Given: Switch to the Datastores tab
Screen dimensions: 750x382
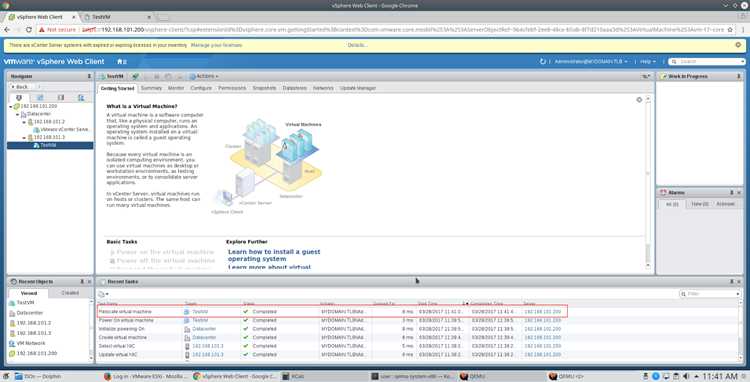Looking at the screenshot, I should (294, 88).
